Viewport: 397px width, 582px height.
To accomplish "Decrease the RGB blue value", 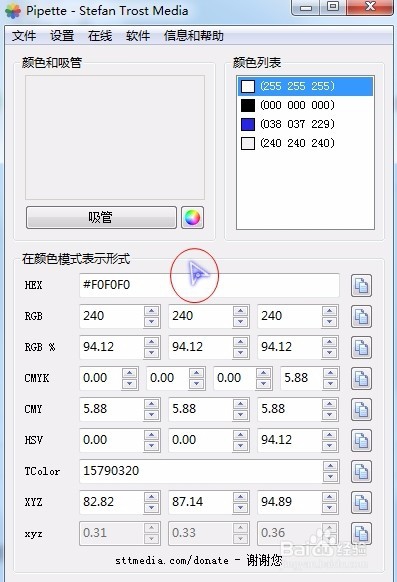I will [329, 322].
